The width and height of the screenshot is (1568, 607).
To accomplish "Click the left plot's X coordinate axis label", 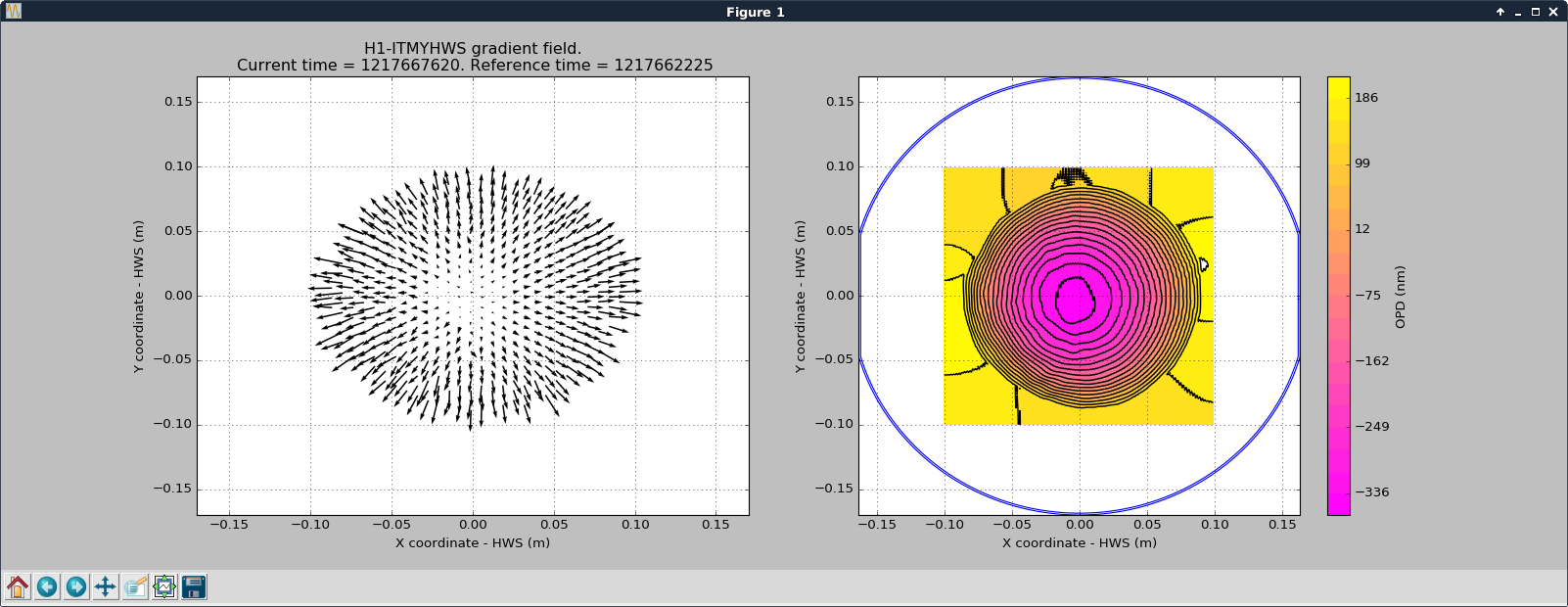I will pos(473,542).
